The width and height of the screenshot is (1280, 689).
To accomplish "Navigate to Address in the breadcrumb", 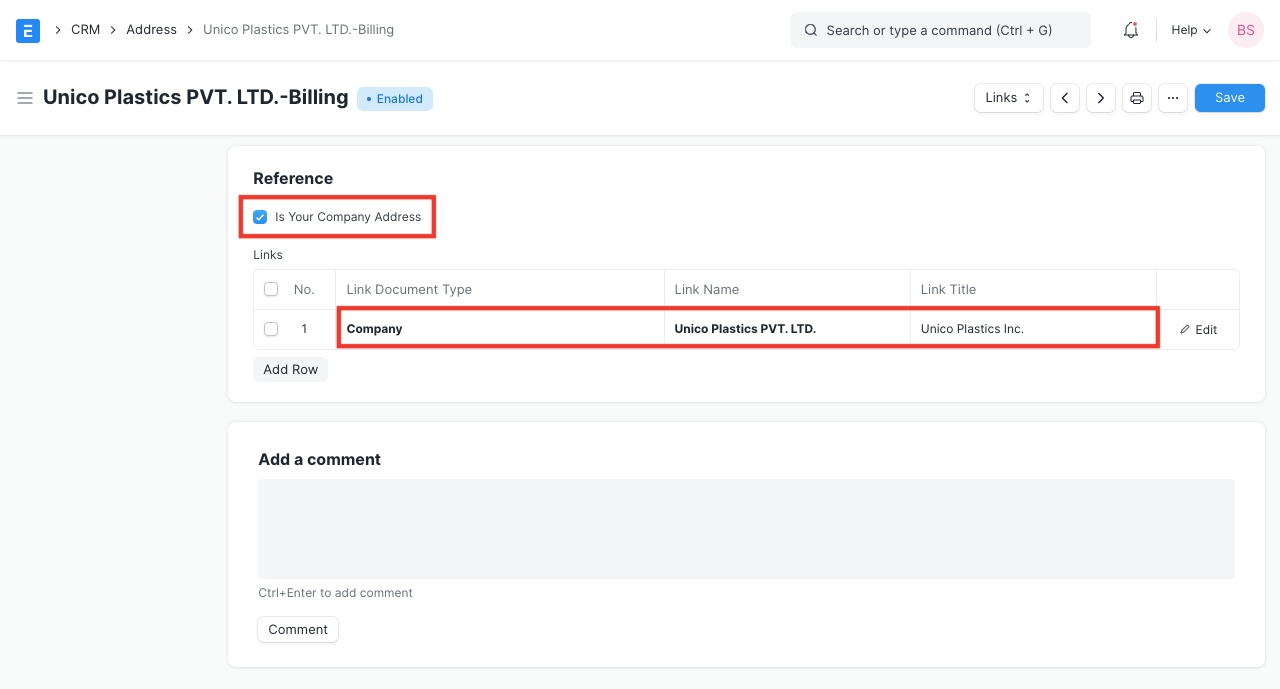I will click(151, 30).
